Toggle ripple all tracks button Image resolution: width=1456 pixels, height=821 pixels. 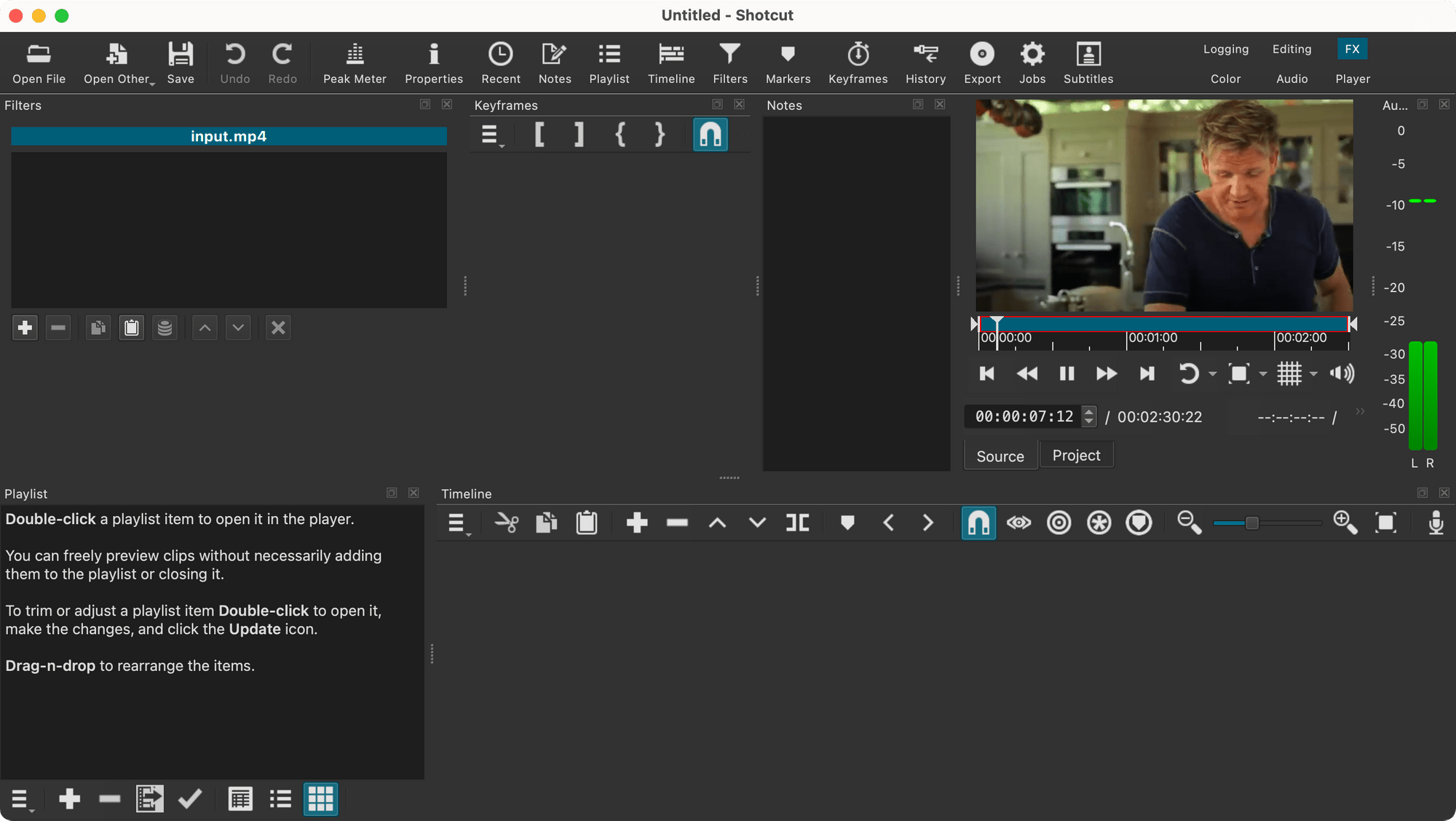tap(1099, 523)
